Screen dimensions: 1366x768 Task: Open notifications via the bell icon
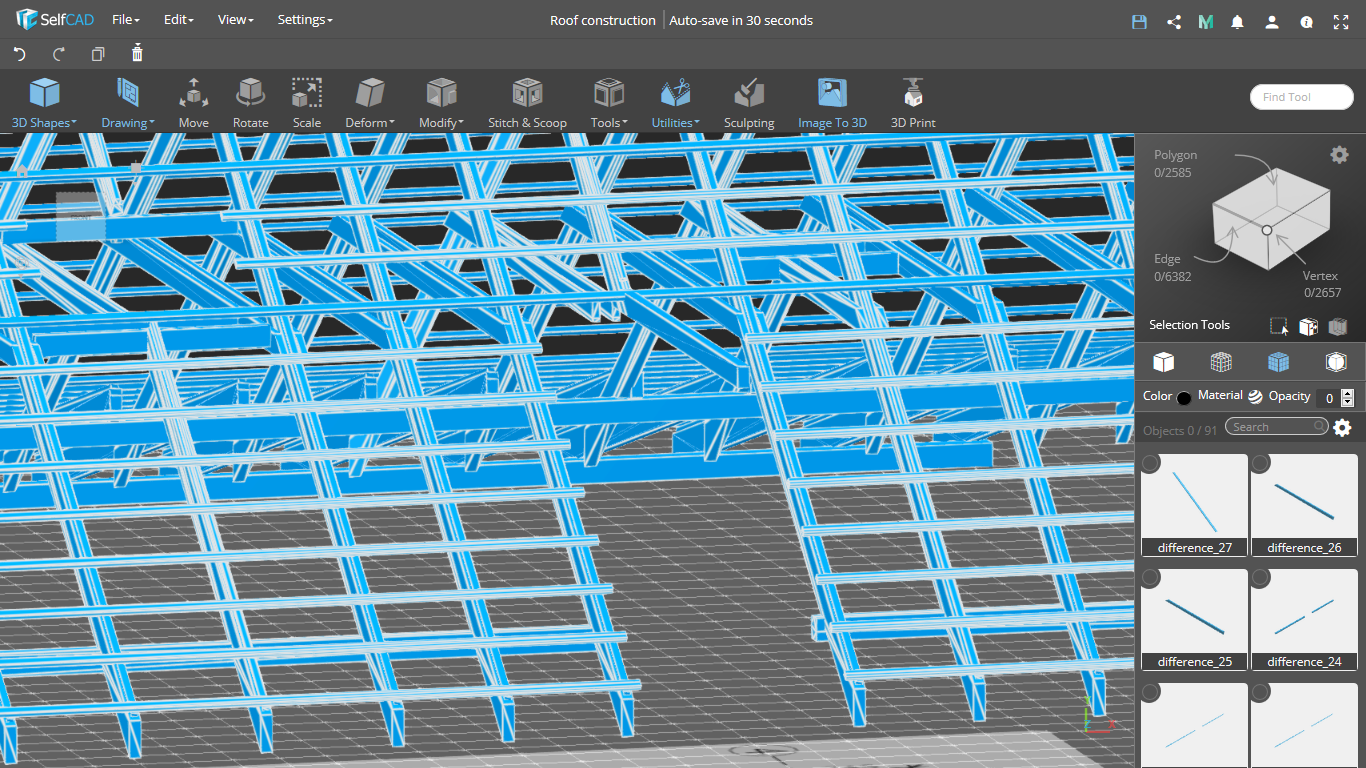(1238, 21)
